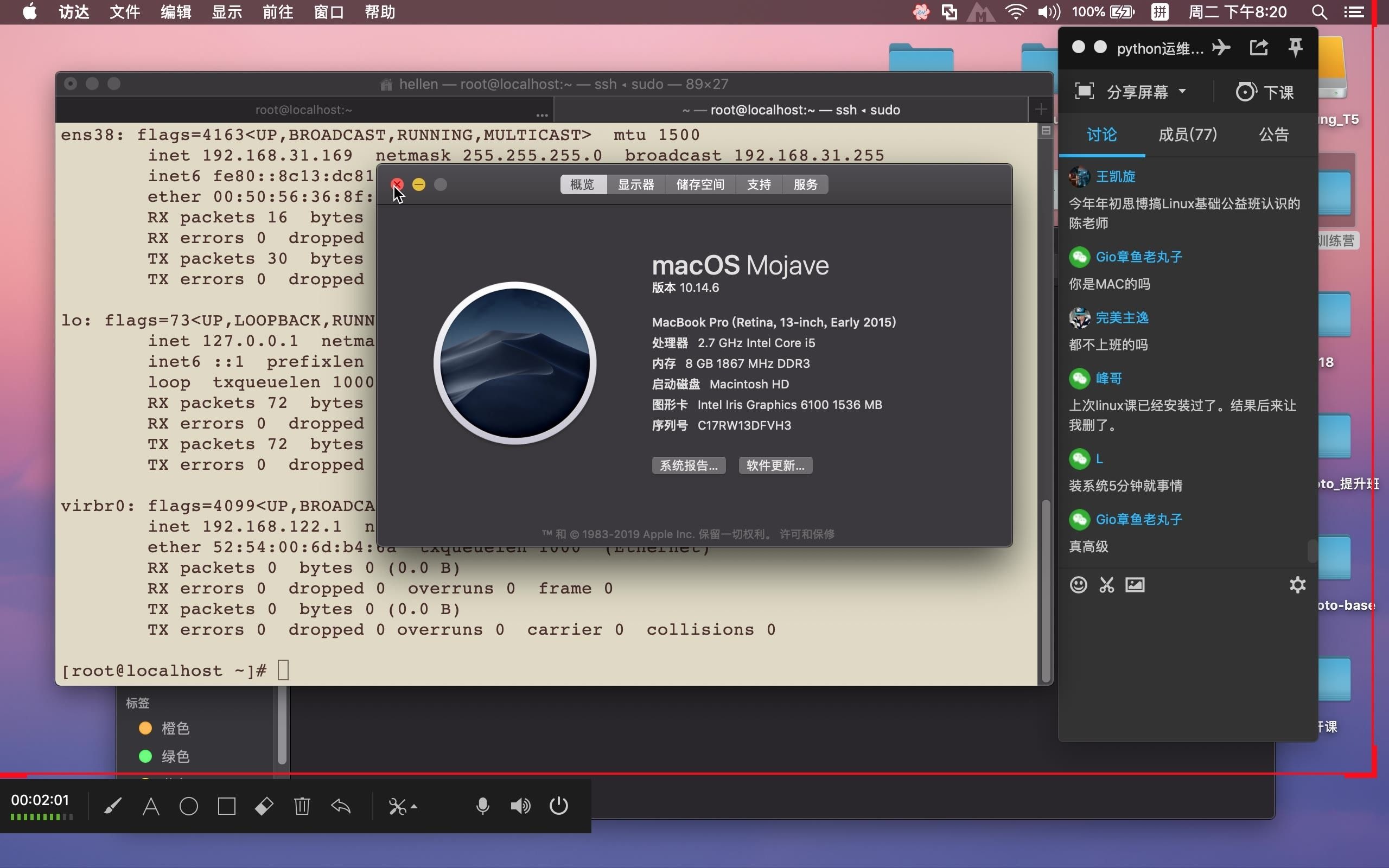The image size is (1389, 868).
Task: Click the 下课 button
Action: (x=1265, y=92)
